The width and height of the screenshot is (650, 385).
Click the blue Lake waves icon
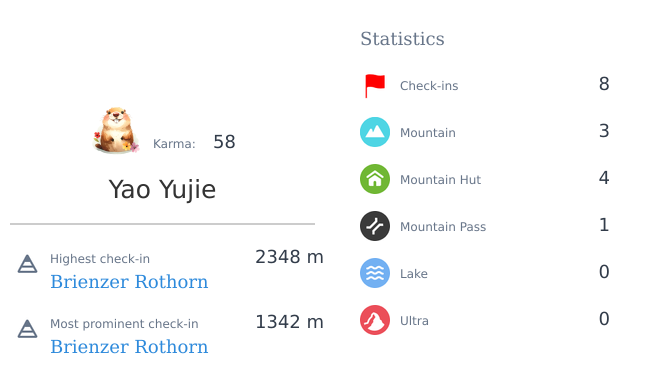[375, 273]
